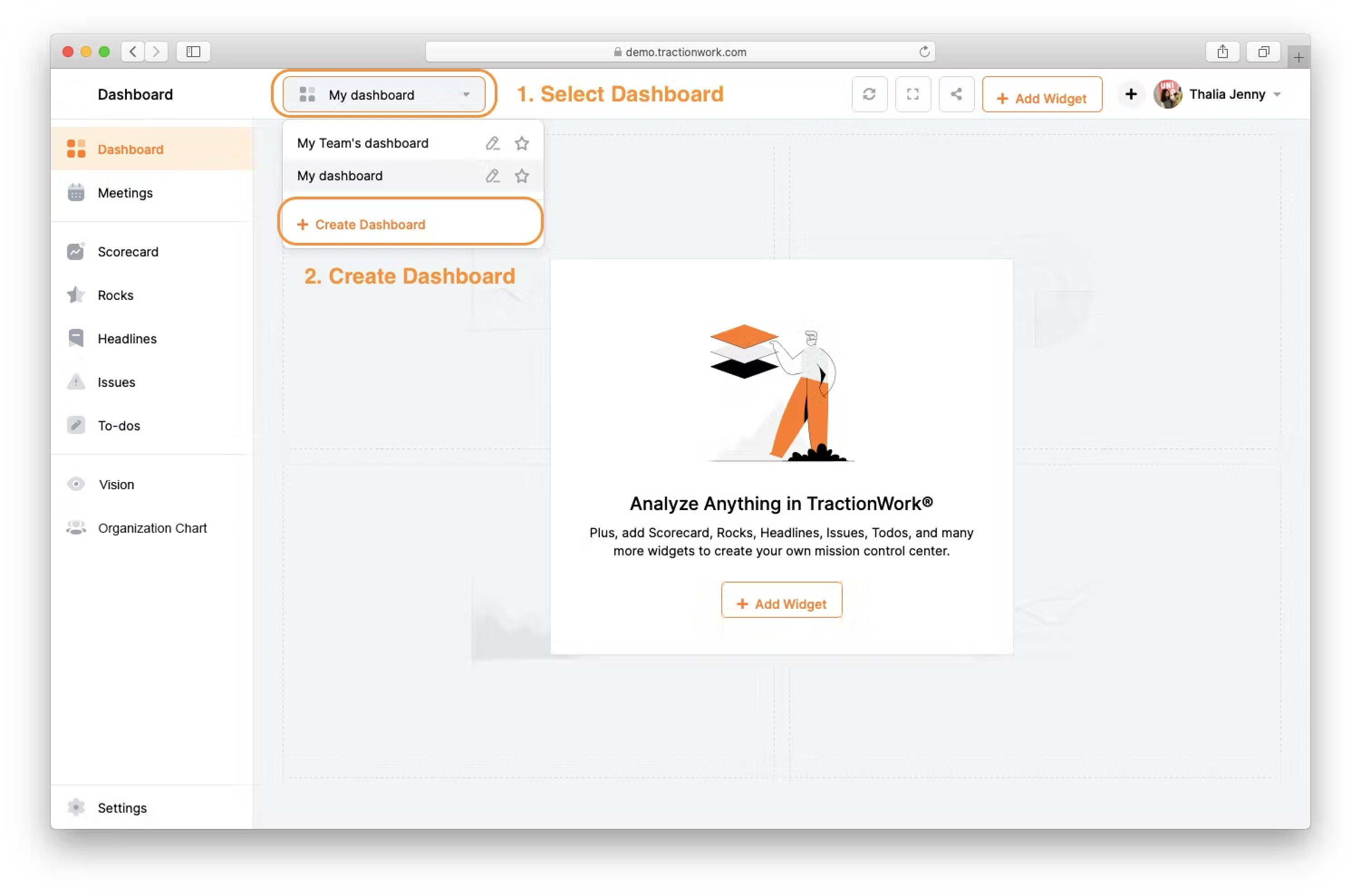This screenshot has width=1361, height=896.
Task: Open Scorecard from the sidebar
Action: (x=127, y=251)
